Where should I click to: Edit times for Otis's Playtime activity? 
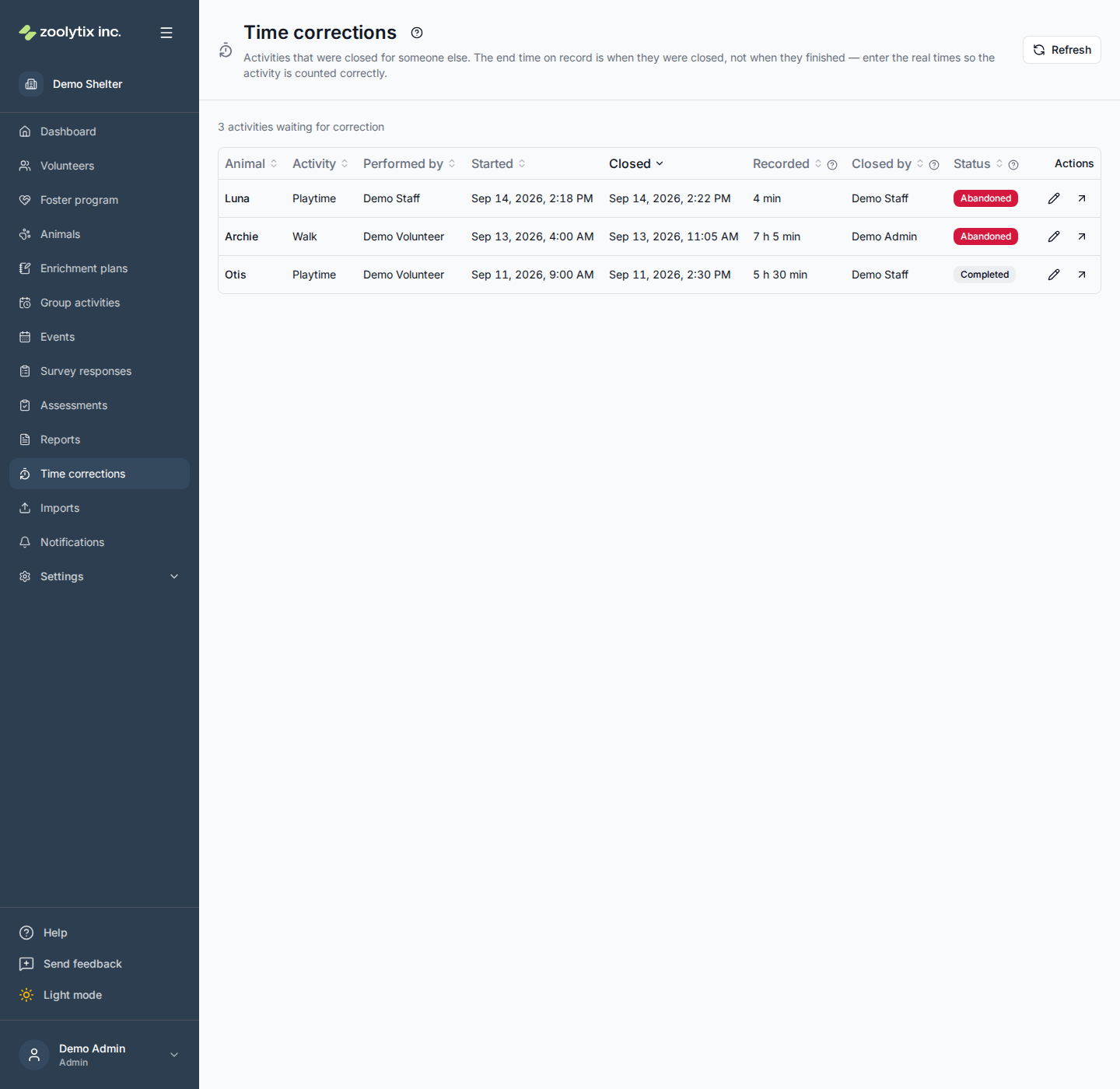1054,275
